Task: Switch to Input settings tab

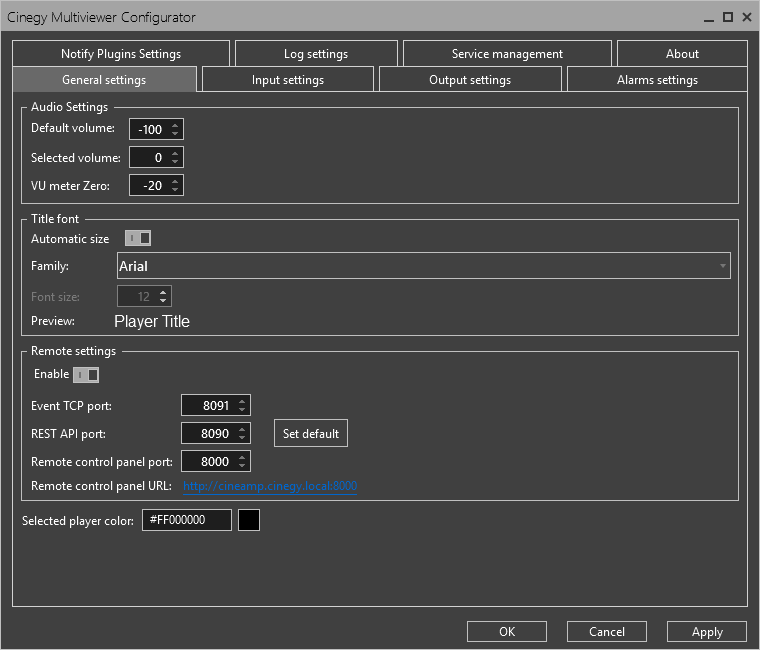Action: (x=288, y=79)
